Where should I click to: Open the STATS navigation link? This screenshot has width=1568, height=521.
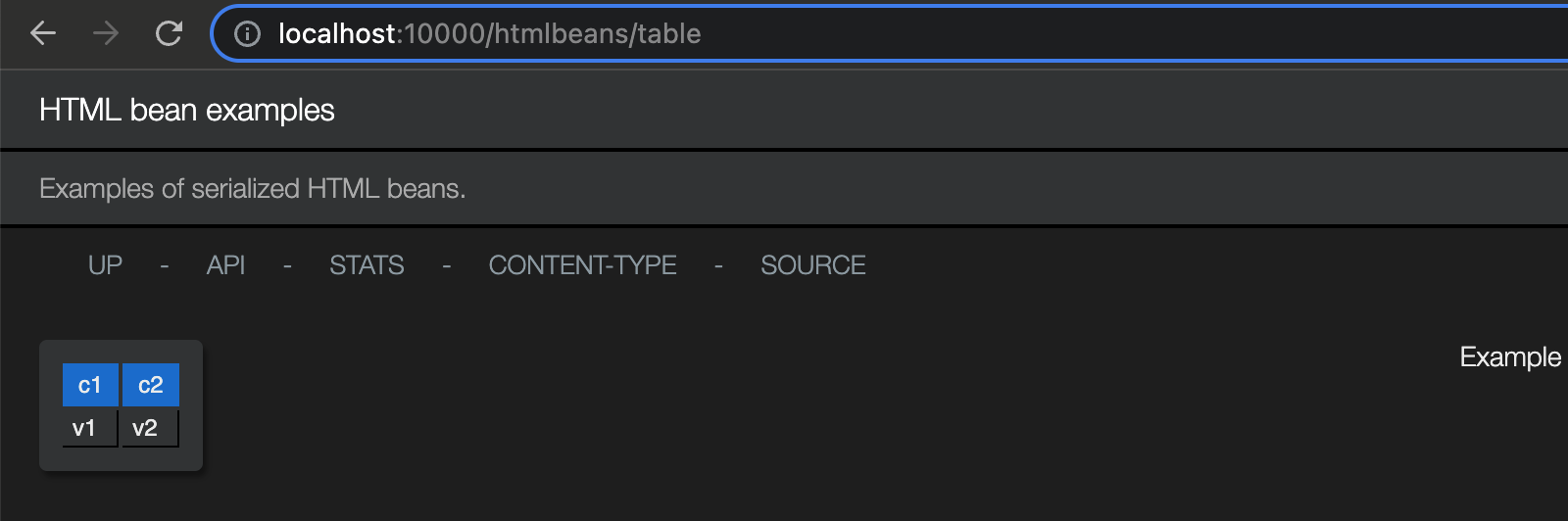click(367, 265)
